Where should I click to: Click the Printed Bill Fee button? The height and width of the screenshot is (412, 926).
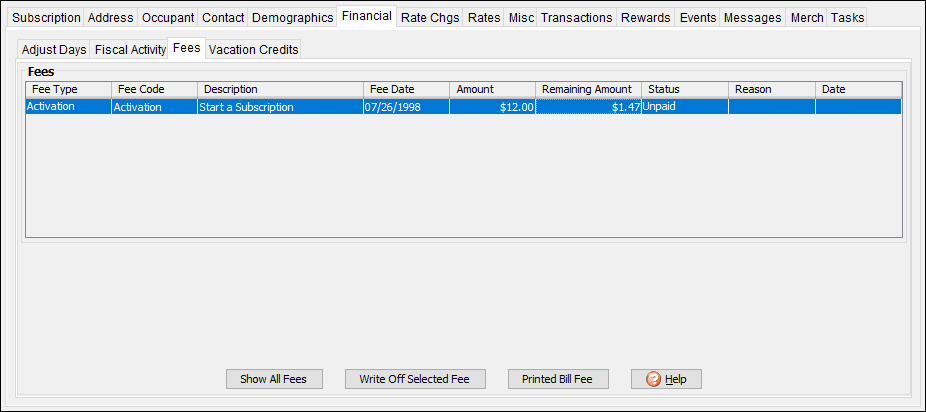tap(557, 379)
